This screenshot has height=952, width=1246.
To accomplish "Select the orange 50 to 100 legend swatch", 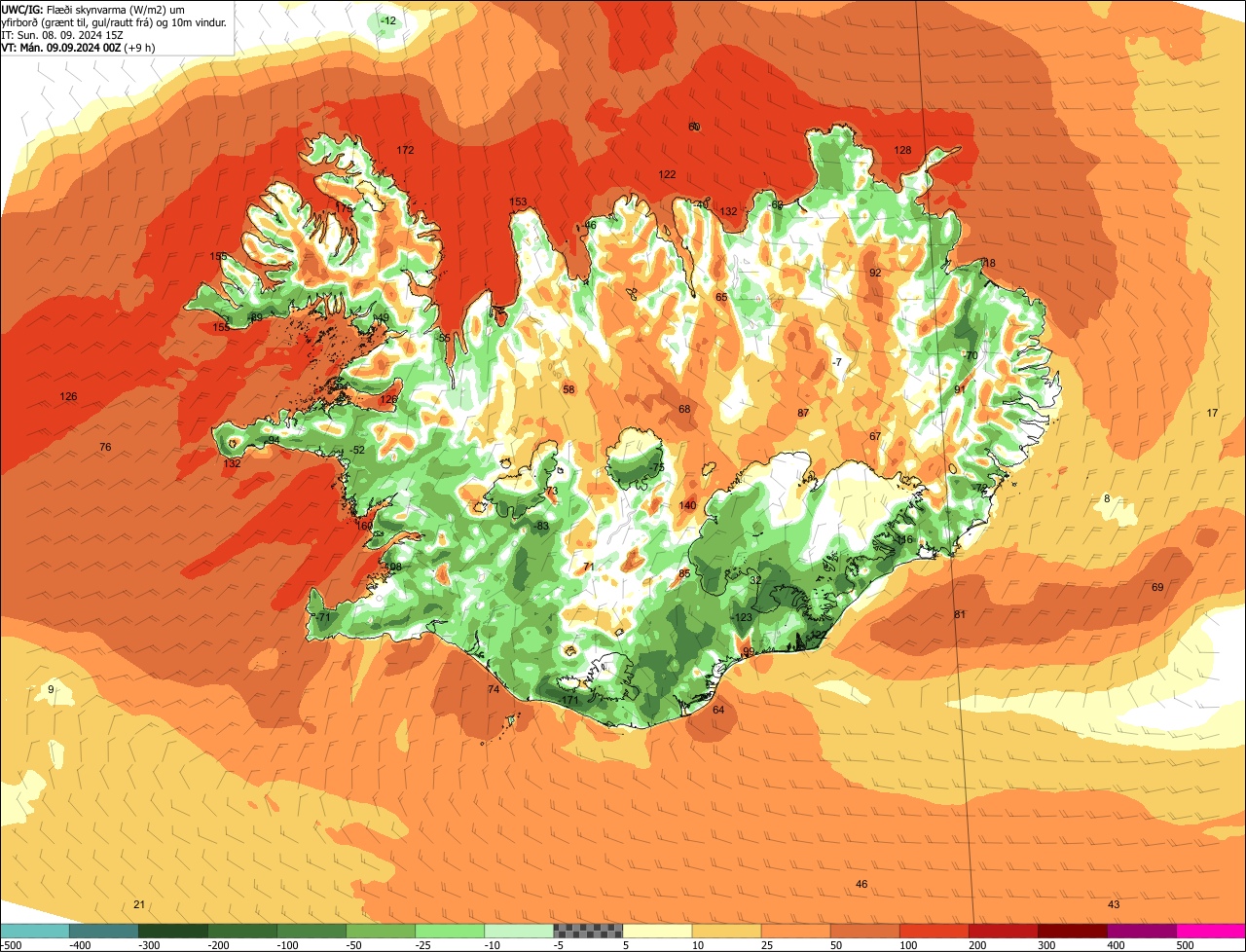I will (864, 931).
